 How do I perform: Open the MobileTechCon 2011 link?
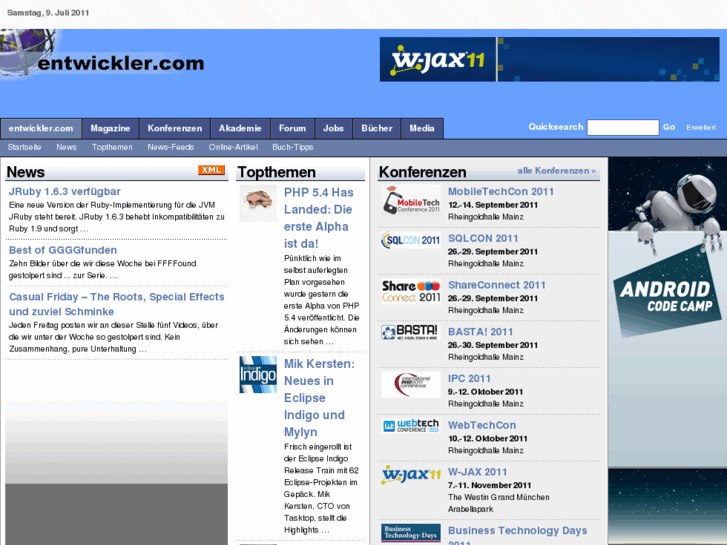(x=501, y=192)
